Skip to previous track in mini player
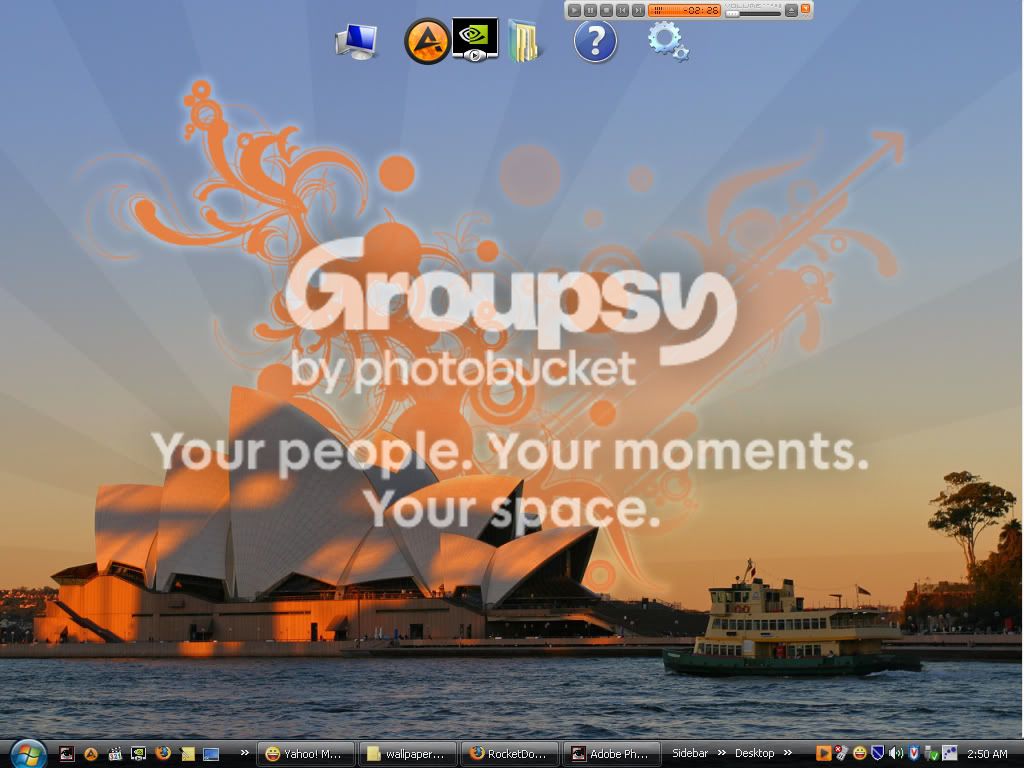The height and width of the screenshot is (768, 1024). (x=622, y=10)
